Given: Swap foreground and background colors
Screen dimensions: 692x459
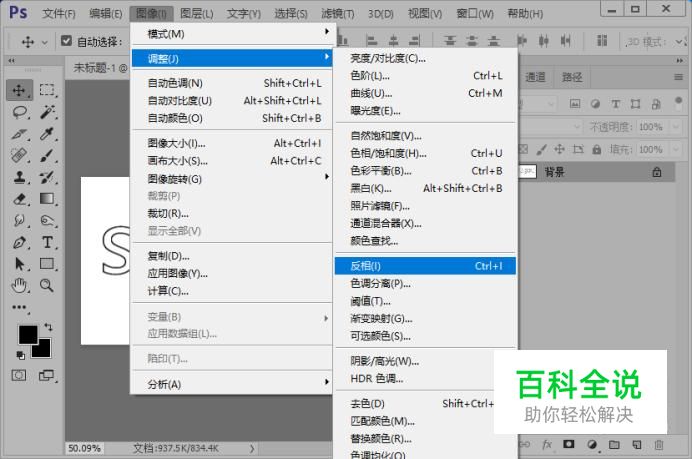Looking at the screenshot, I should [49, 327].
